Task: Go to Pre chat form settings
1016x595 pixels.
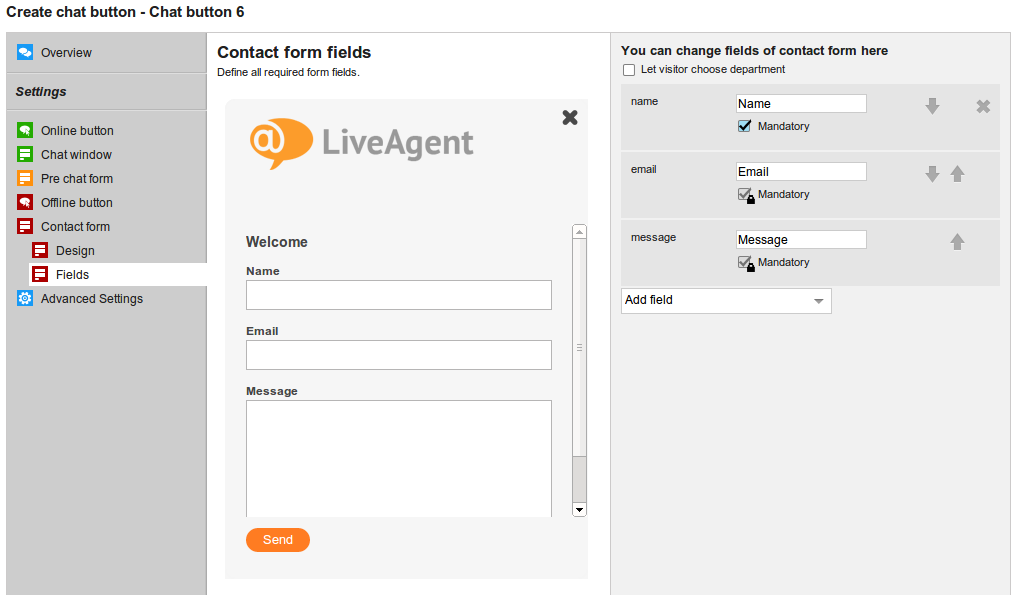Action: point(76,179)
